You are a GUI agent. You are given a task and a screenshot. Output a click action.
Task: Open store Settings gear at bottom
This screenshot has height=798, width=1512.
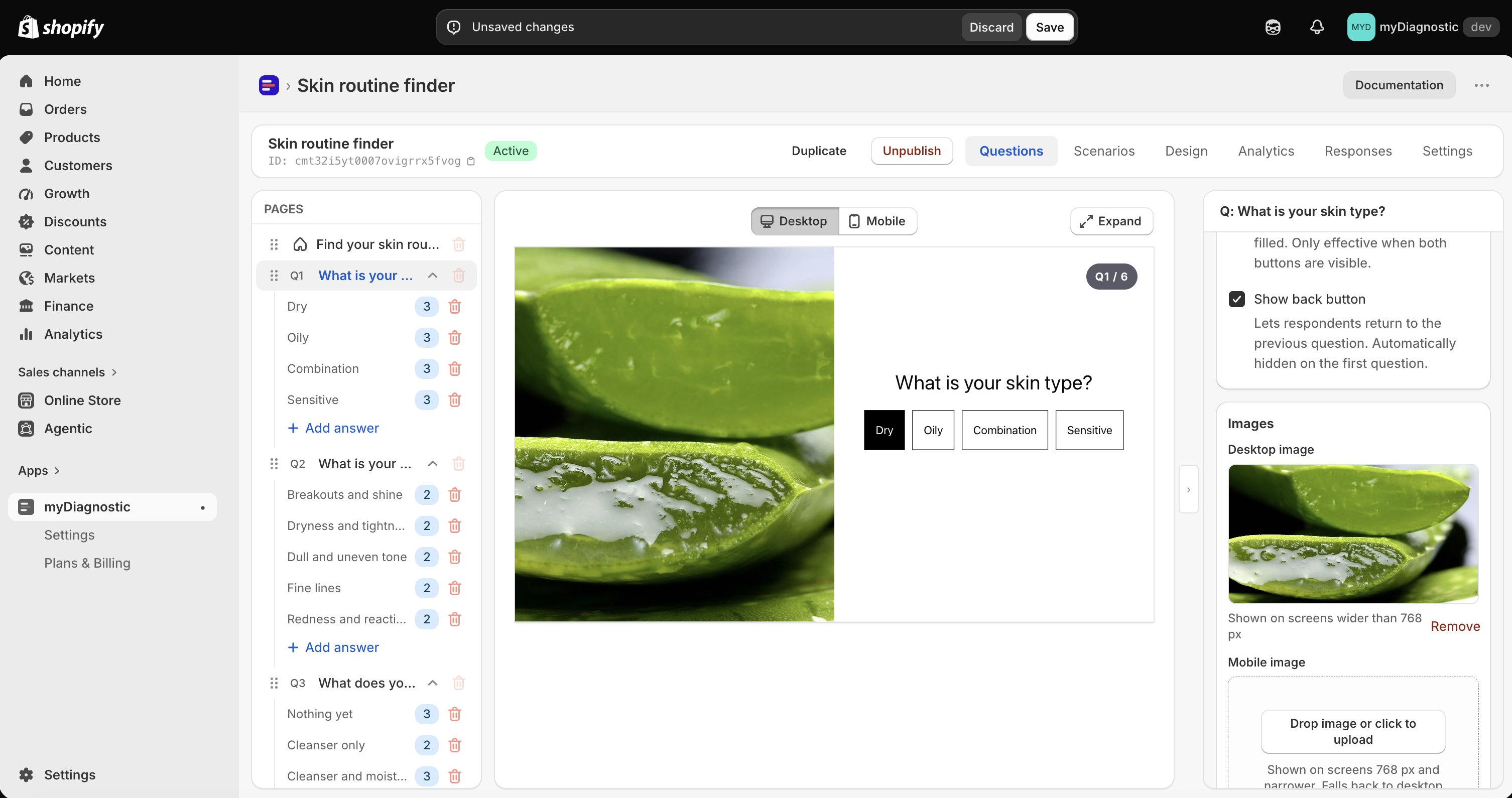click(x=57, y=774)
